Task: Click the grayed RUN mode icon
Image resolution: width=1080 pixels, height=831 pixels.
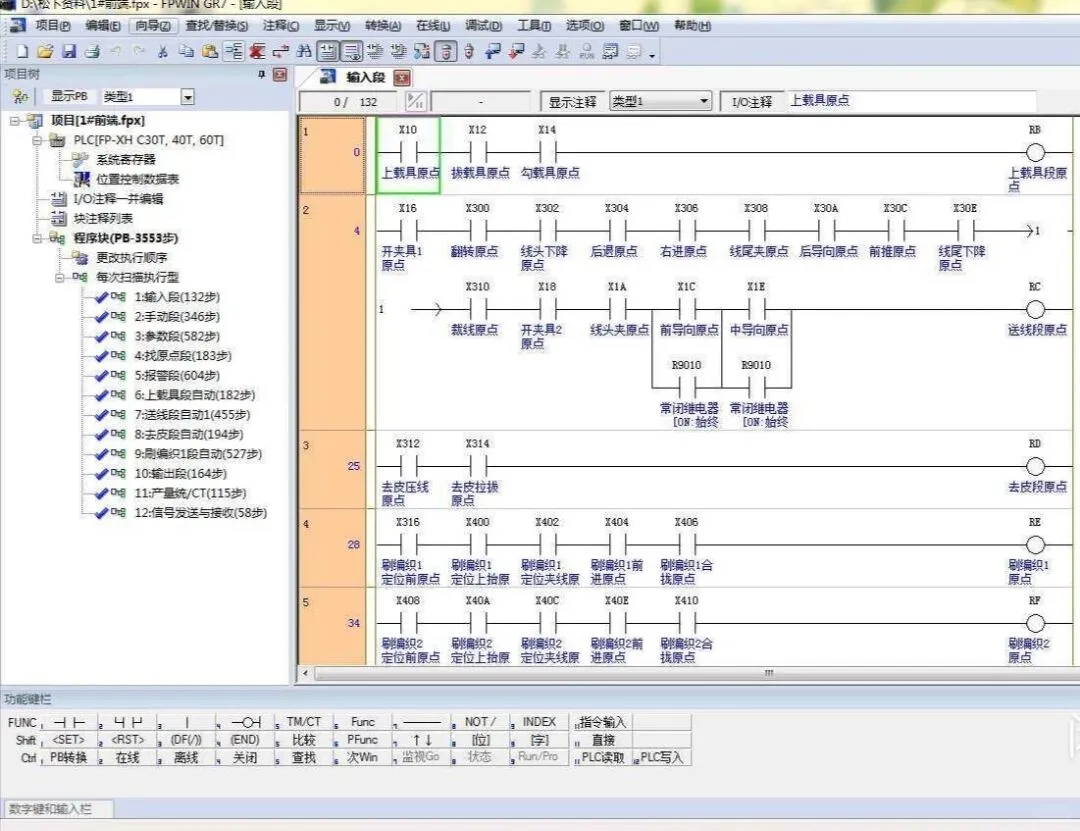Action: (587, 51)
